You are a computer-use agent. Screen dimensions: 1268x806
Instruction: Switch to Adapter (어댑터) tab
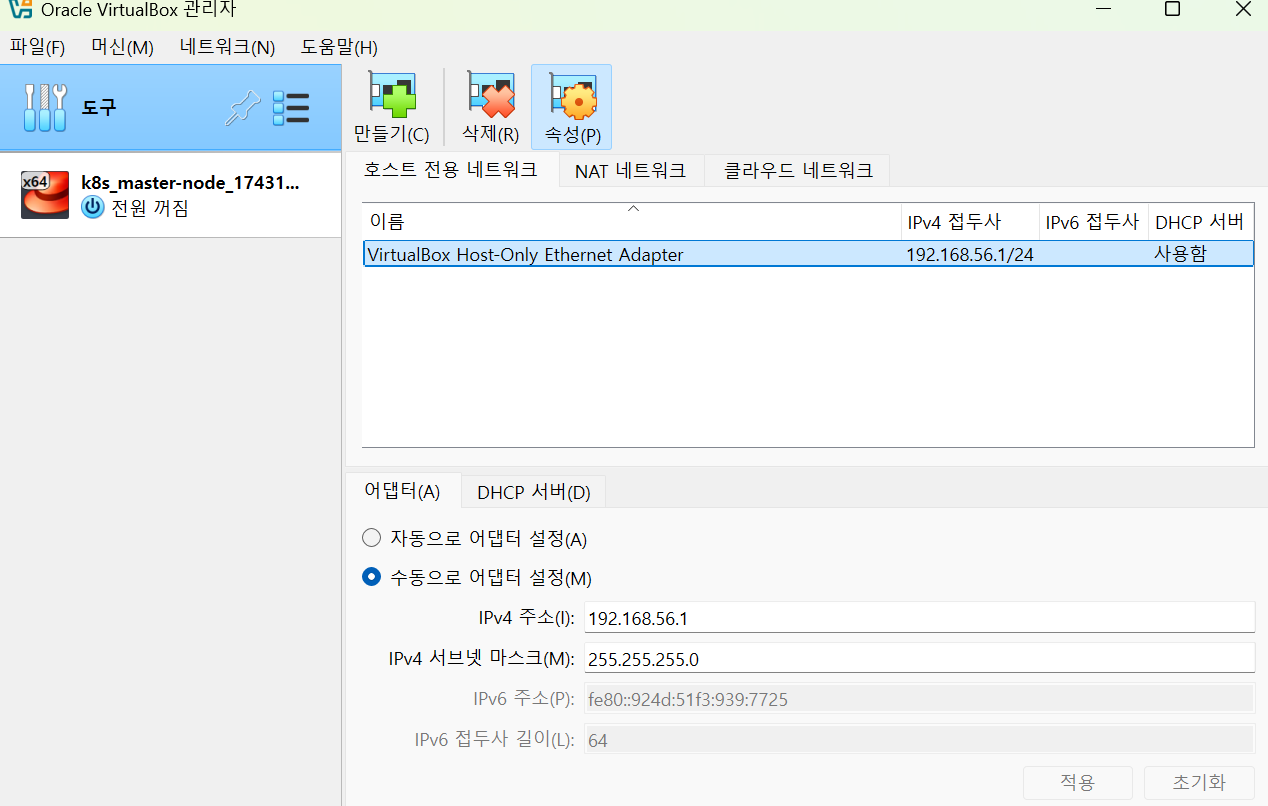(402, 491)
